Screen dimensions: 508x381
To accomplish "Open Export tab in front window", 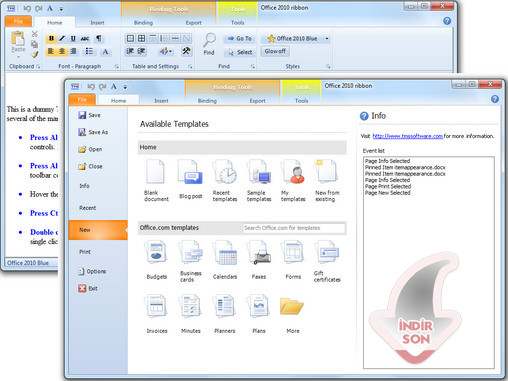I will click(x=257, y=101).
